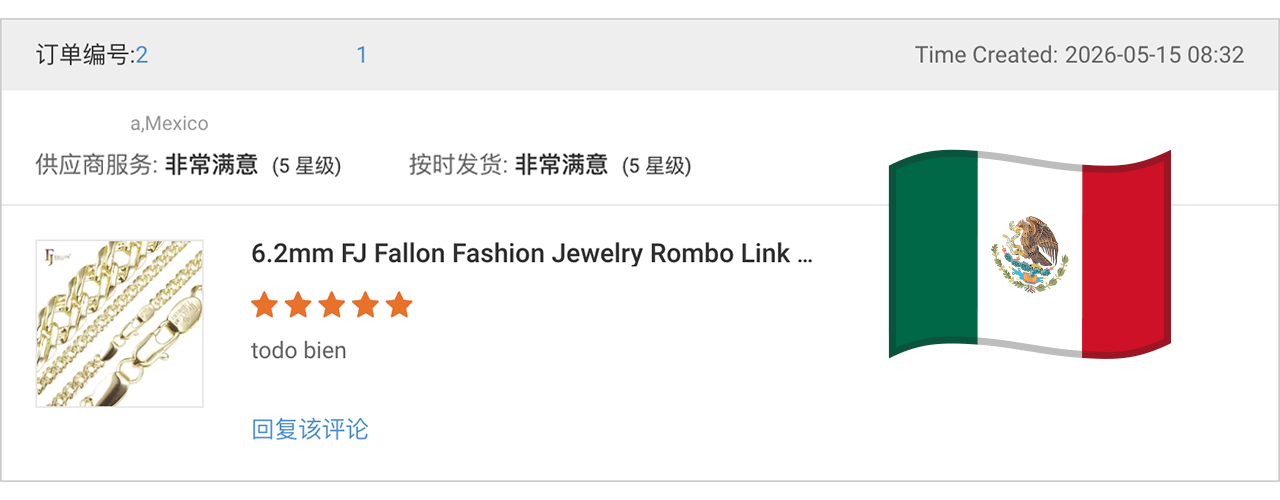Click 非常满意 next to 供应商服务
Screen dimensions: 1280x500
(x=212, y=165)
